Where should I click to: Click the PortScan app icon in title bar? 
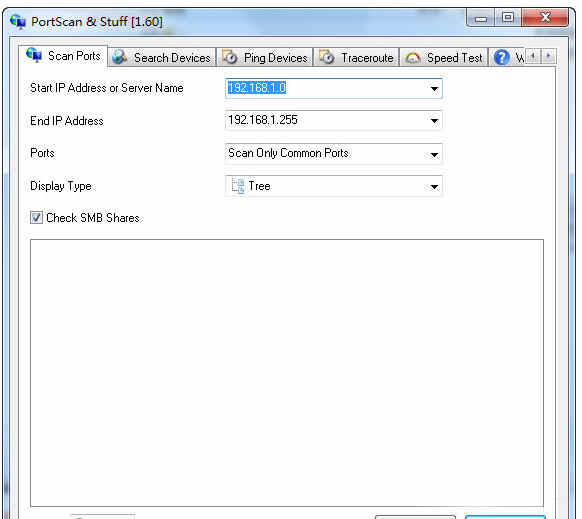tap(18, 22)
